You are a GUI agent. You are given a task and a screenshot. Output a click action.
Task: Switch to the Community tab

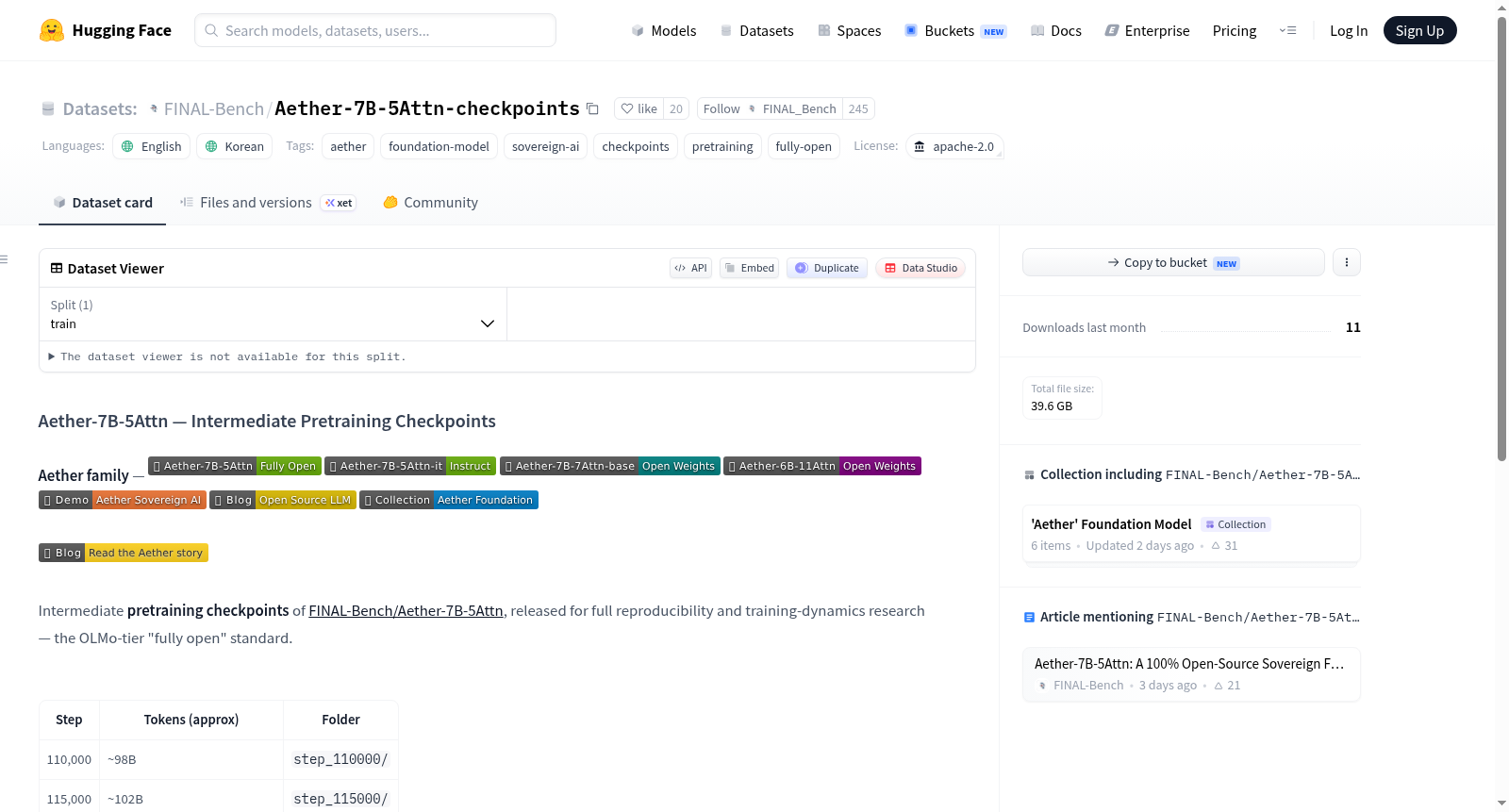pos(431,203)
